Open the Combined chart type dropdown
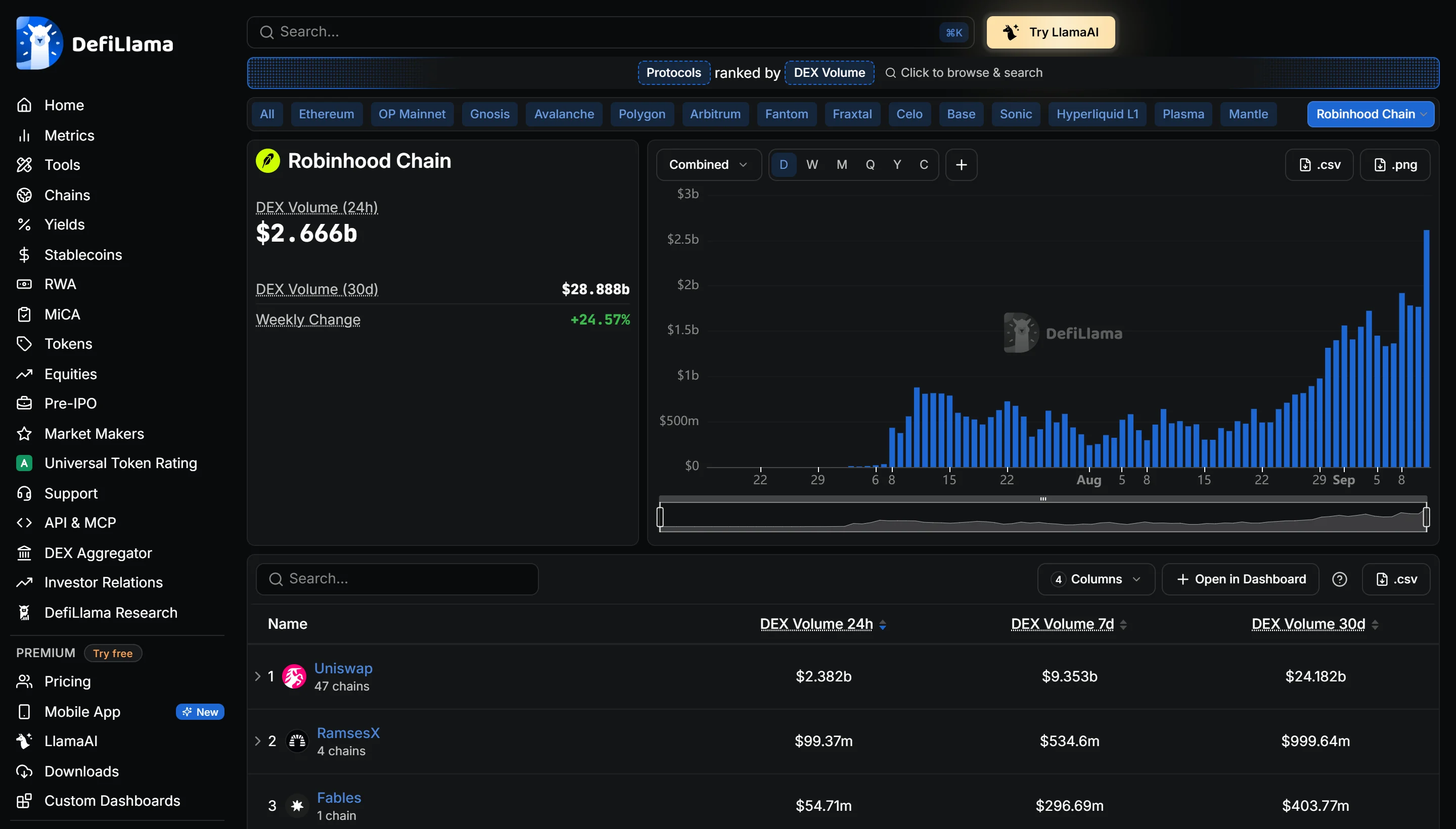The height and width of the screenshot is (829, 1456). [708, 165]
